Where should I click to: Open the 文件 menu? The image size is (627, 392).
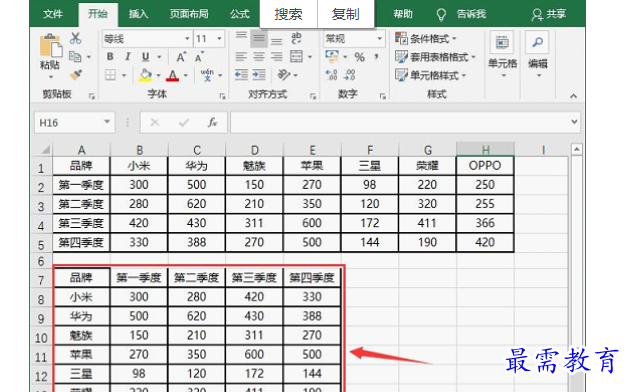(x=53, y=14)
